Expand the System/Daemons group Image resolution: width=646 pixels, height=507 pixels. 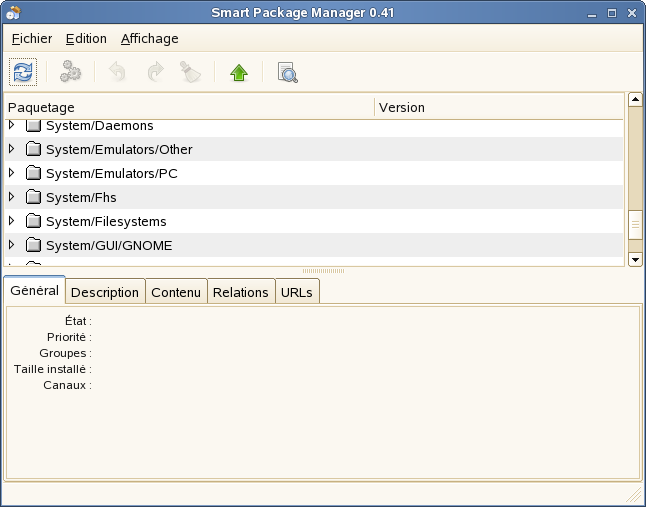point(12,126)
